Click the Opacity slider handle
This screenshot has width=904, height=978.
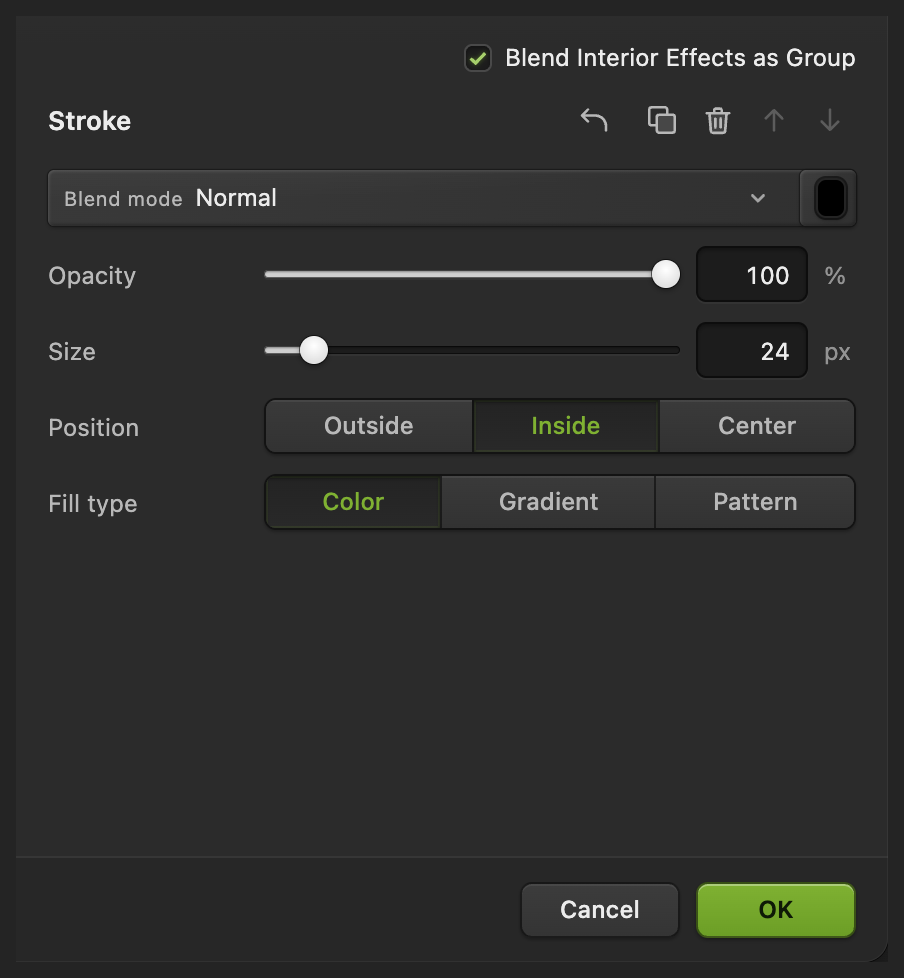pos(666,274)
